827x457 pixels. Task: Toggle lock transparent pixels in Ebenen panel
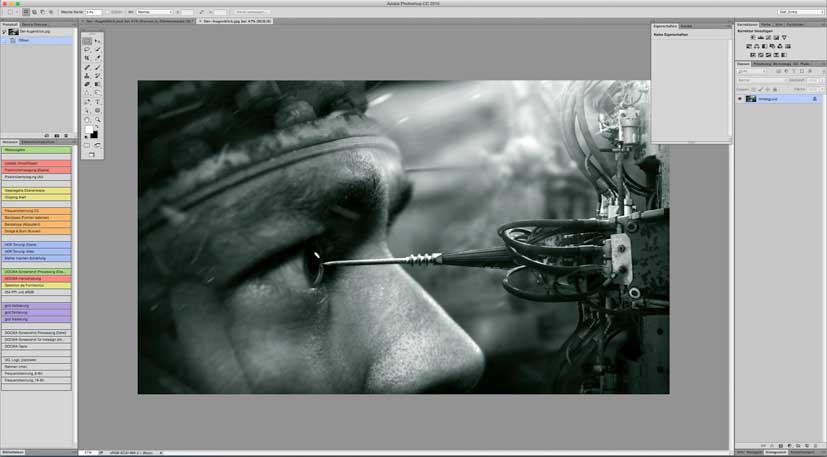(754, 89)
